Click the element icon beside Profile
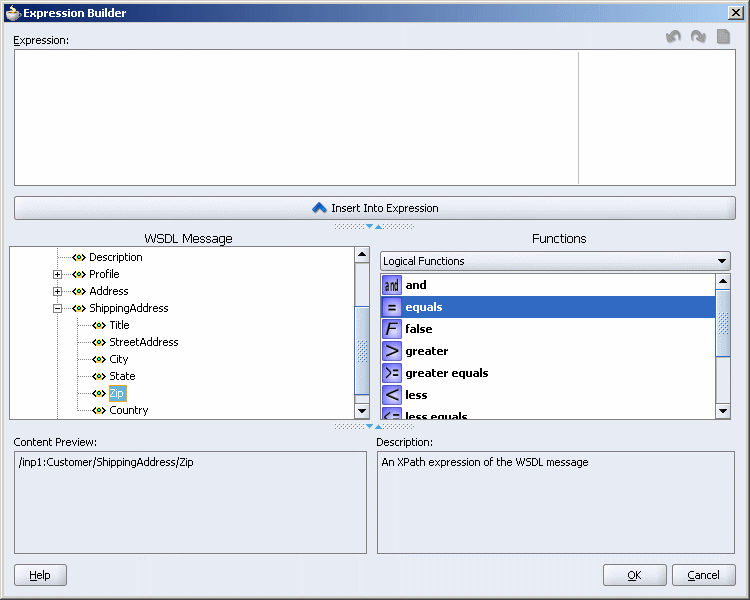750x600 pixels. (x=79, y=275)
